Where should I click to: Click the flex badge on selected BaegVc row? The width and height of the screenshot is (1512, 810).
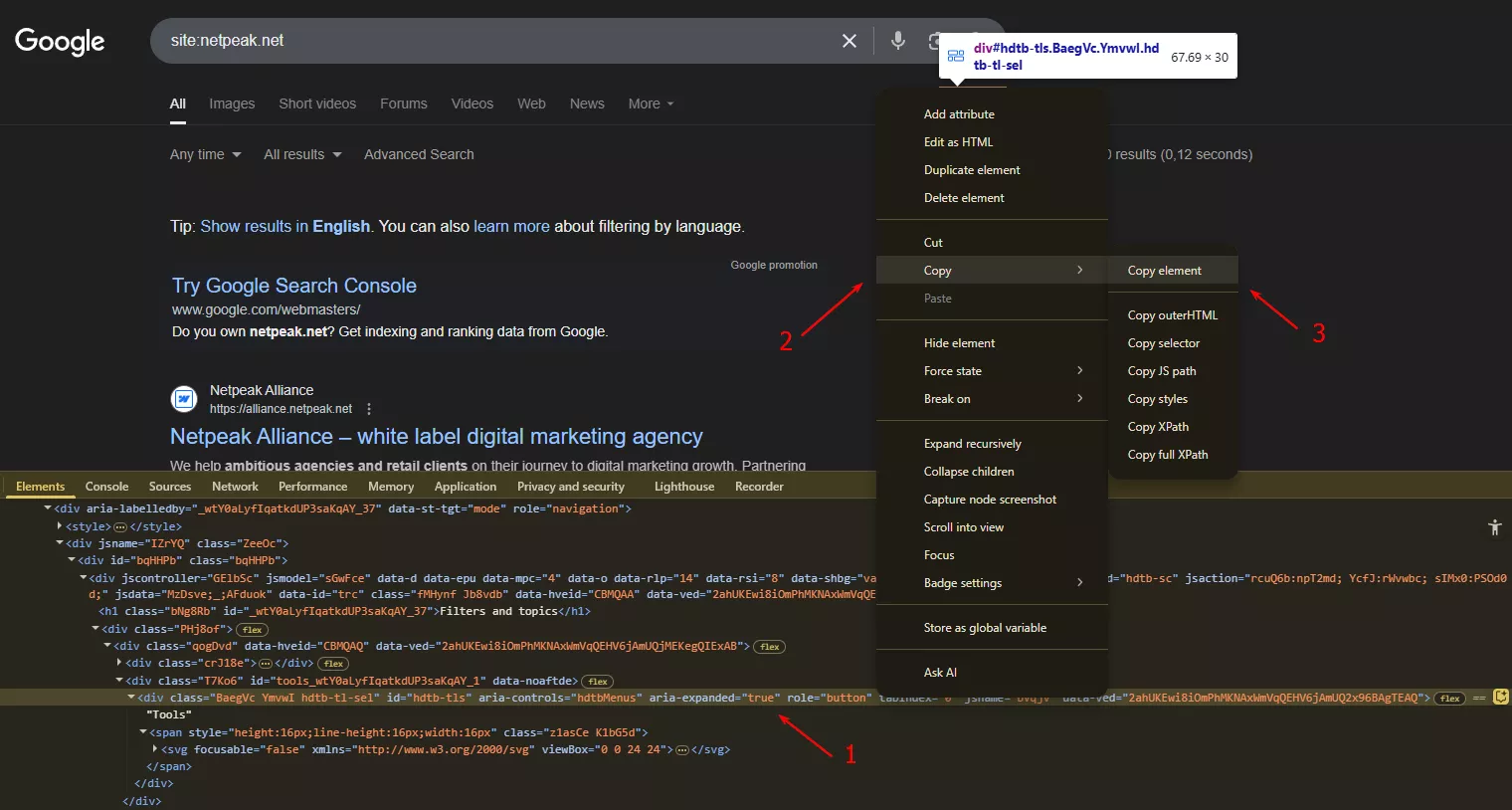(x=1450, y=699)
